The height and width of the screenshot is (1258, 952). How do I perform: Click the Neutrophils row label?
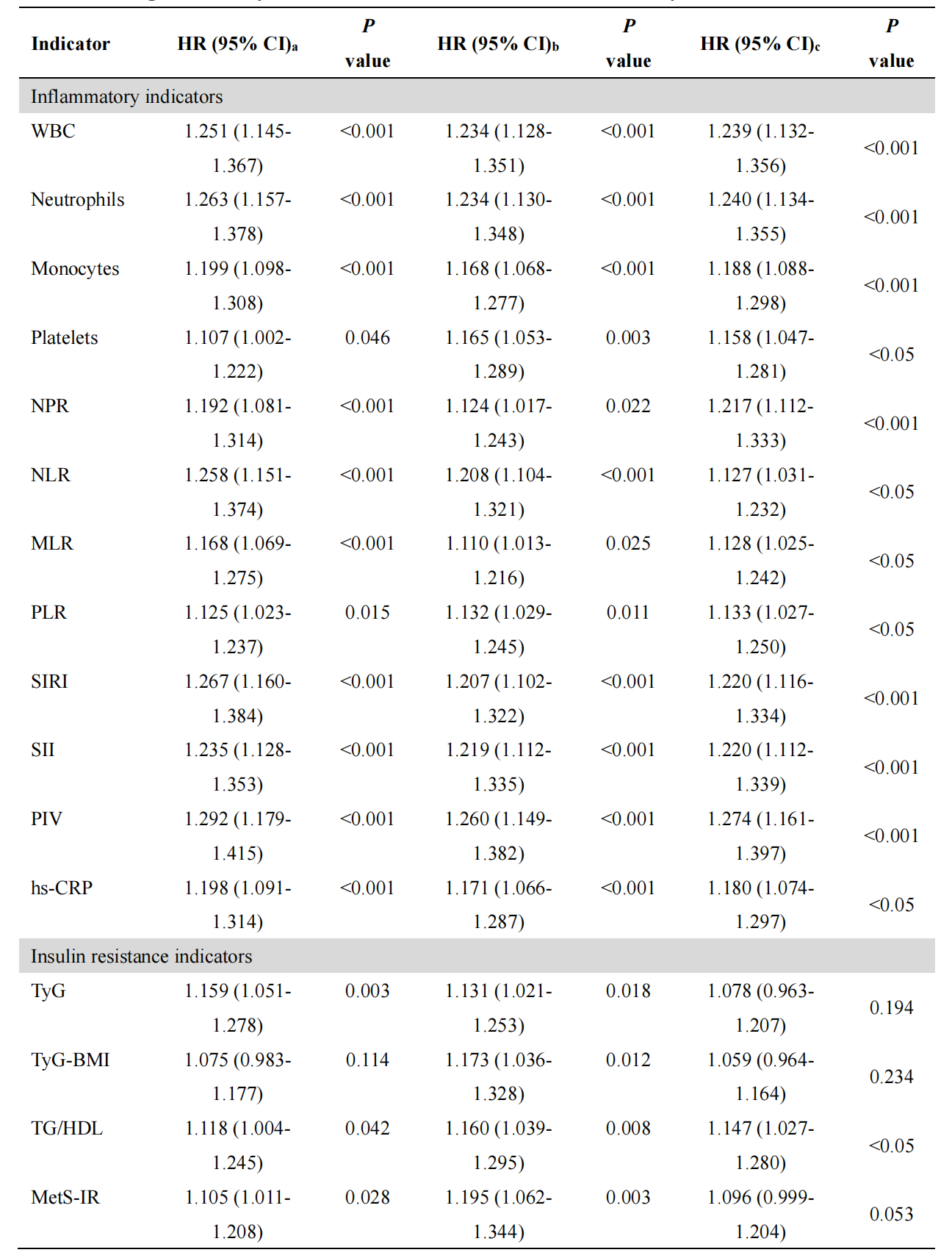78,200
